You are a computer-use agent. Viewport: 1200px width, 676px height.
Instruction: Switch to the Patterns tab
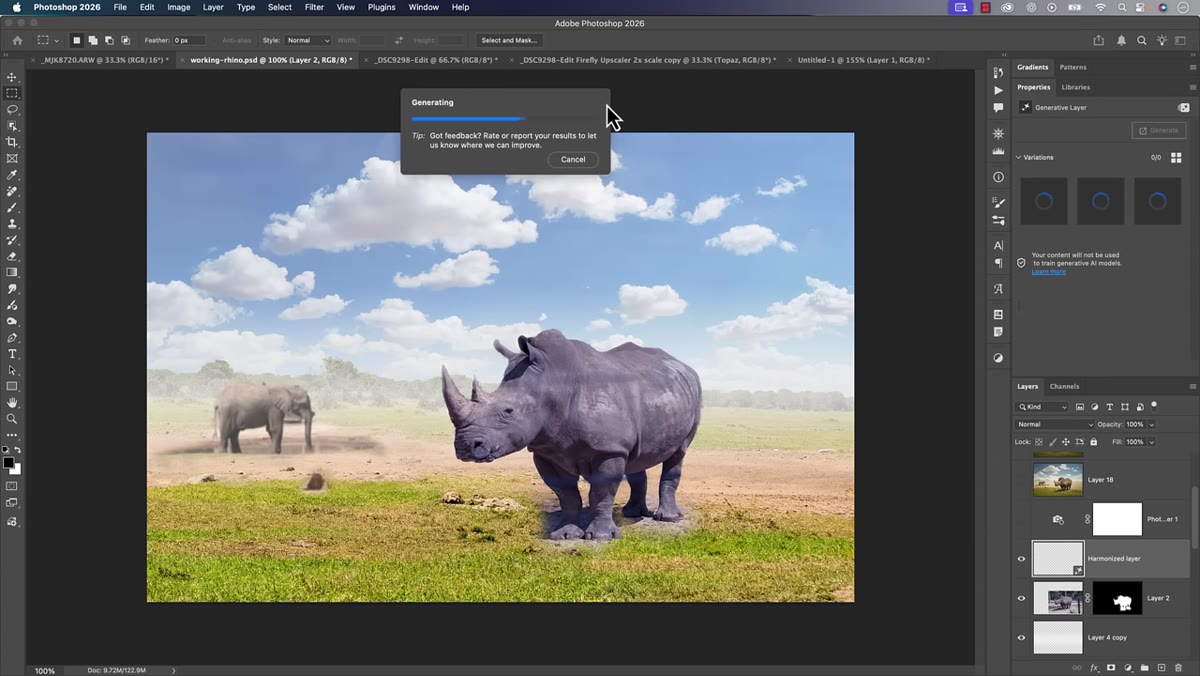[x=1073, y=67]
